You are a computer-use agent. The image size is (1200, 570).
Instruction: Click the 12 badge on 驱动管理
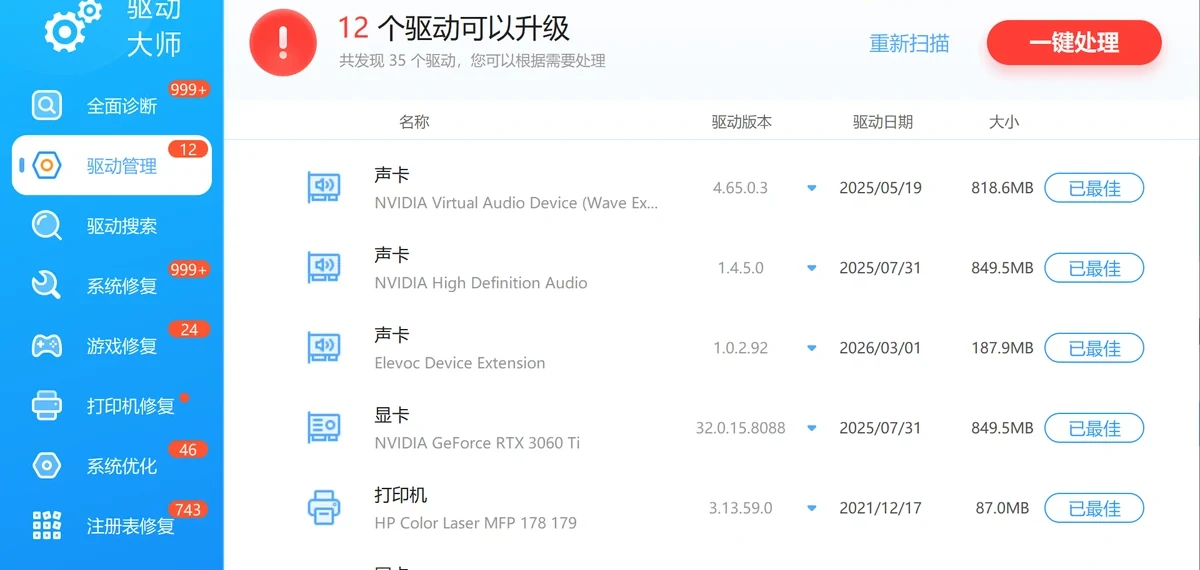coord(189,149)
